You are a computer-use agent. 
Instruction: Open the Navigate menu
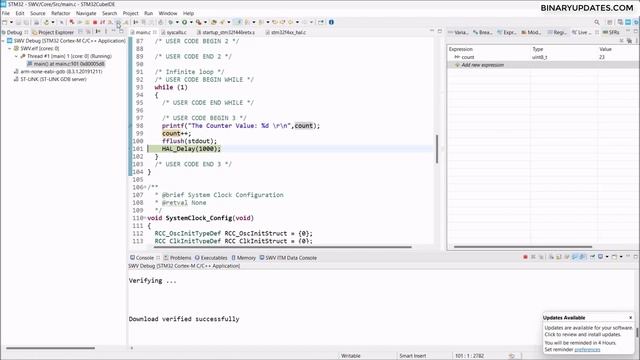point(86,13)
